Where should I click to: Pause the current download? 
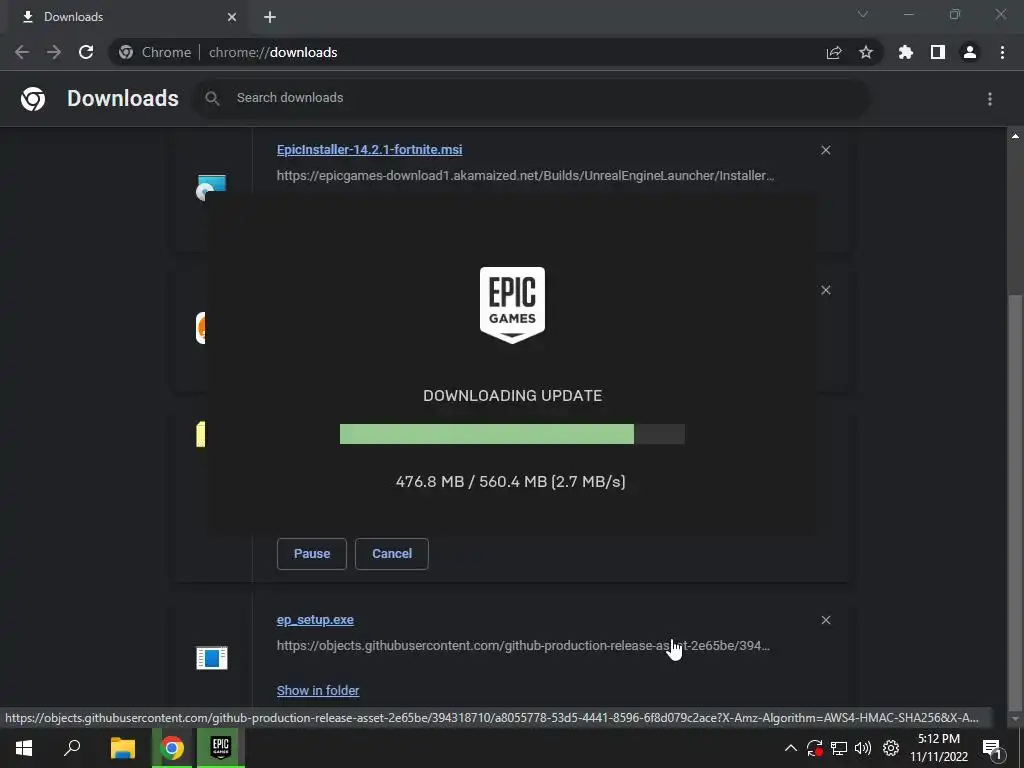point(312,554)
